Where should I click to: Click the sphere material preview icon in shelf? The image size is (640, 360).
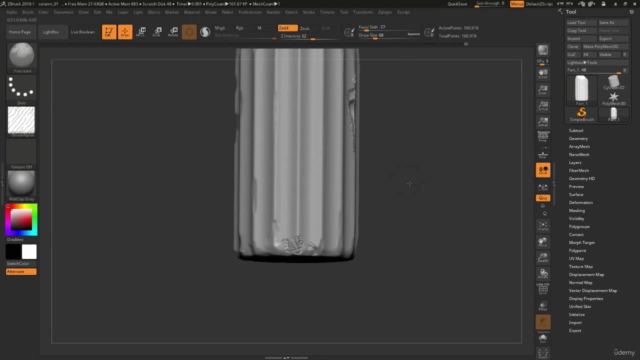coord(205,32)
